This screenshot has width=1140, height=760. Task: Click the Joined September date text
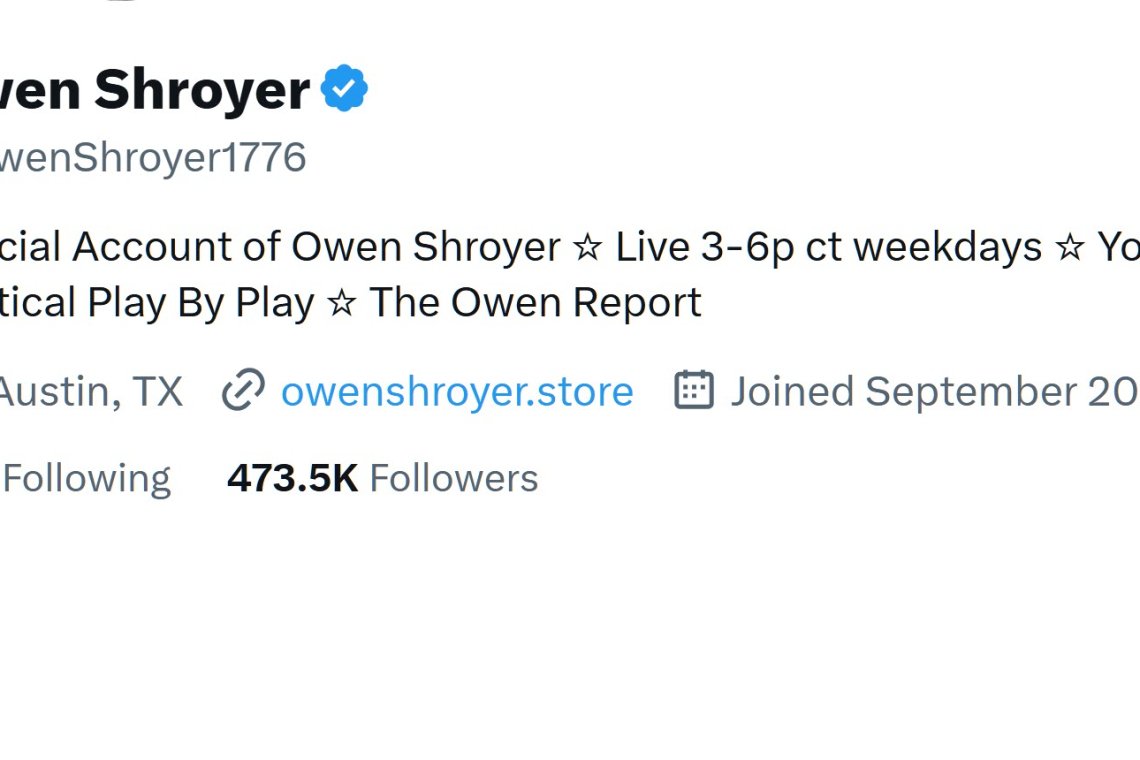click(934, 391)
